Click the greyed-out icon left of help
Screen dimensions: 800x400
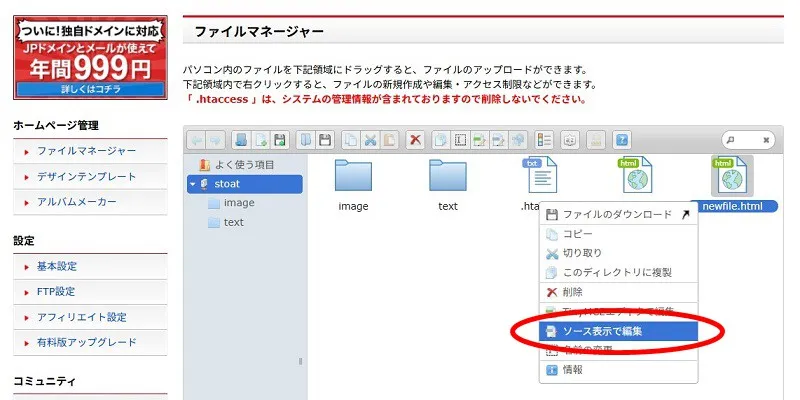click(596, 140)
